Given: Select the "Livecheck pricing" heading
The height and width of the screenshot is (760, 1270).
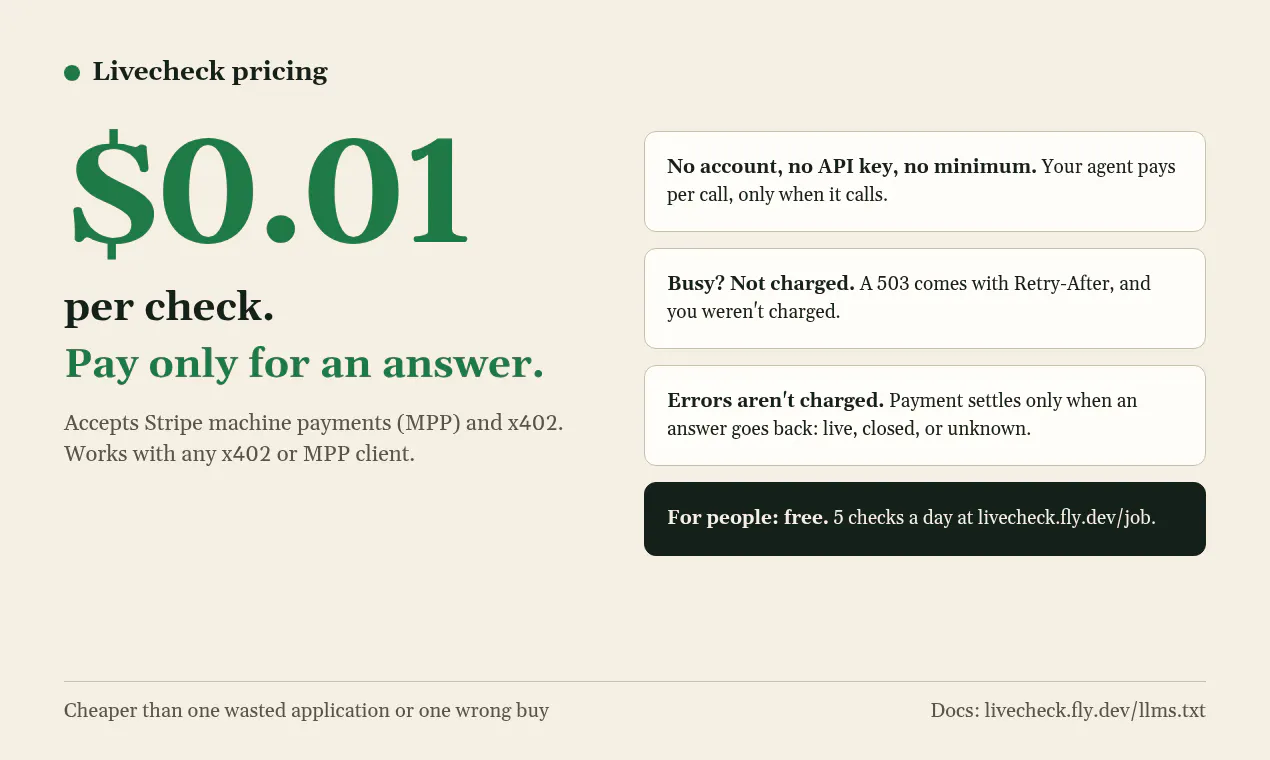Looking at the screenshot, I should pyautogui.click(x=210, y=72).
